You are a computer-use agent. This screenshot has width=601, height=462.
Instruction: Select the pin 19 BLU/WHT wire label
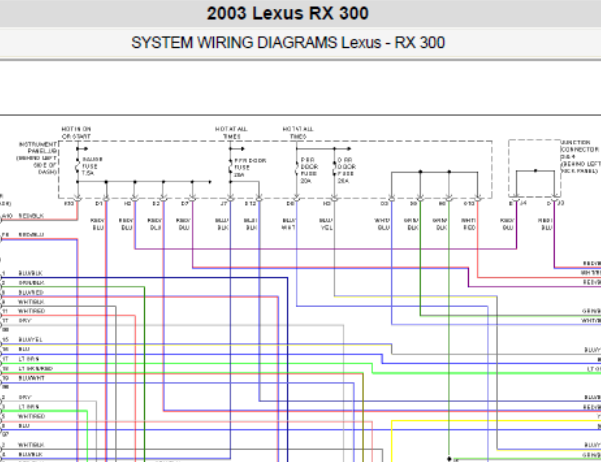[x=31, y=378]
